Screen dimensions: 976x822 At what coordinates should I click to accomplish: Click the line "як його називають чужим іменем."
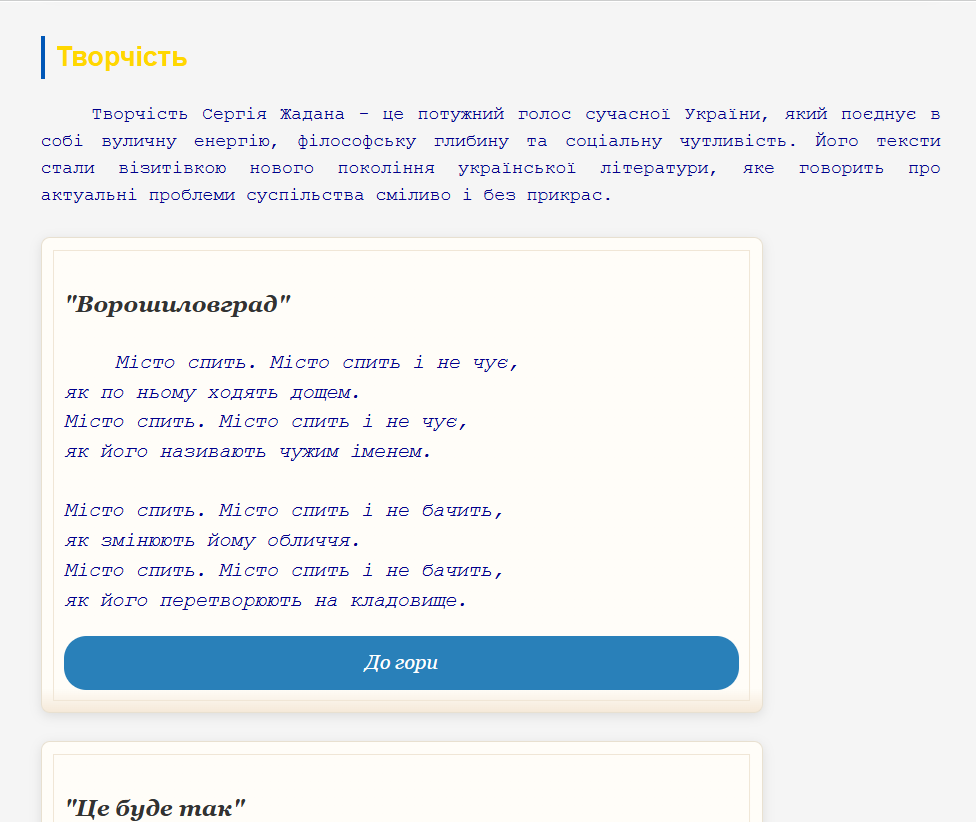pos(248,451)
